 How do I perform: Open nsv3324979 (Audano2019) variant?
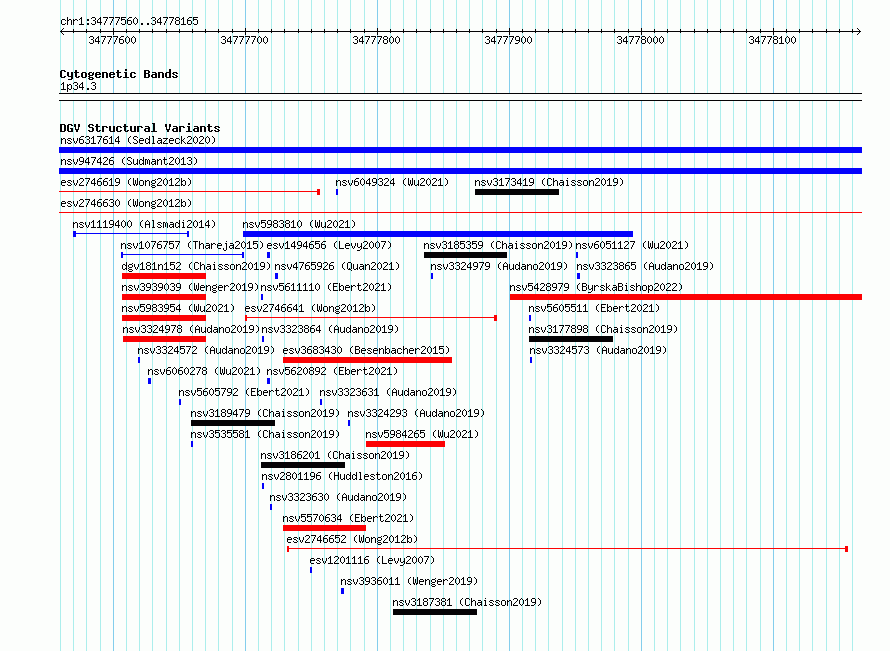(x=499, y=266)
